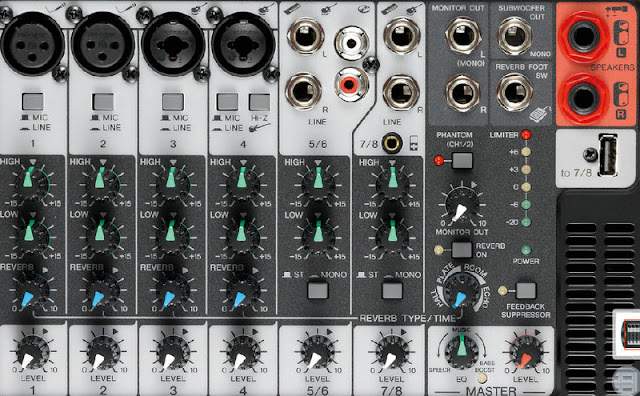Viewport: 640px width, 396px height.
Task: Click the channel 2 REVERB send knob
Action: click(x=101, y=289)
